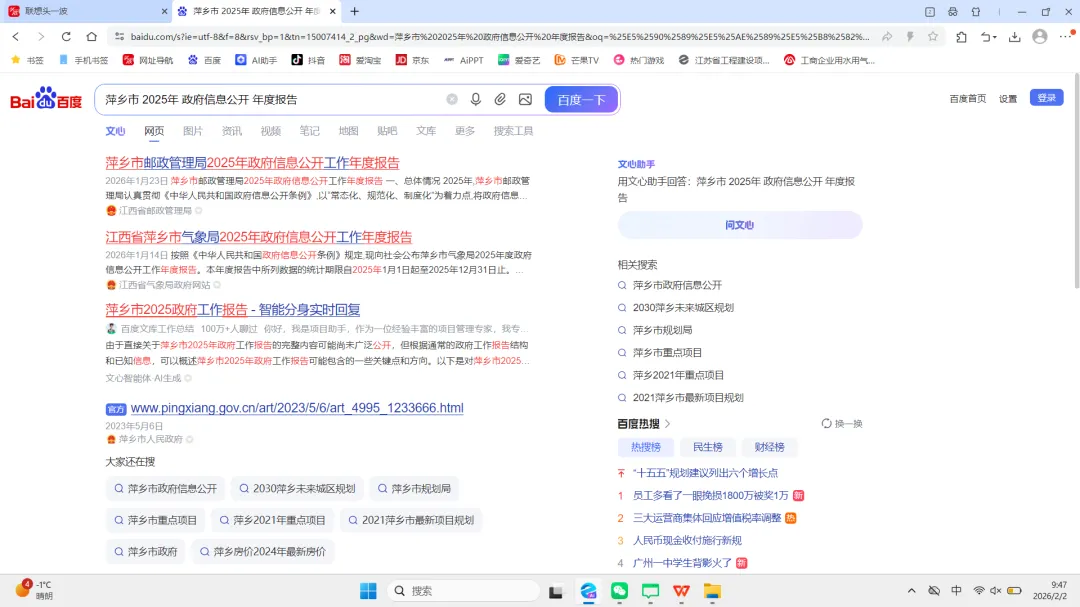Image resolution: width=1080 pixels, height=607 pixels.
Task: Open hot item 广州一中学生背影火了
Action: (682, 563)
